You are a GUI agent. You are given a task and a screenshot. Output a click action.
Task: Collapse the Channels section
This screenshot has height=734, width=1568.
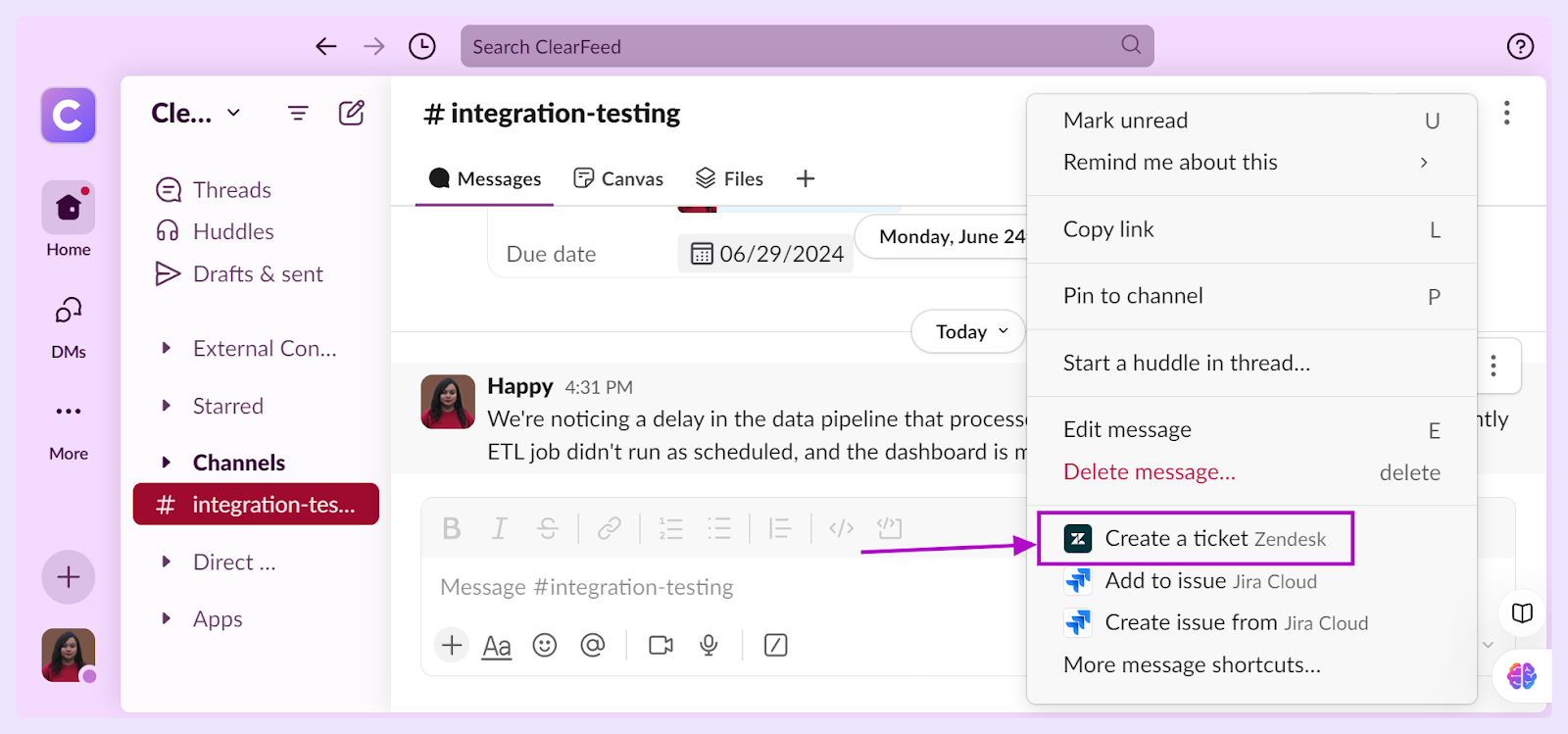tap(167, 463)
